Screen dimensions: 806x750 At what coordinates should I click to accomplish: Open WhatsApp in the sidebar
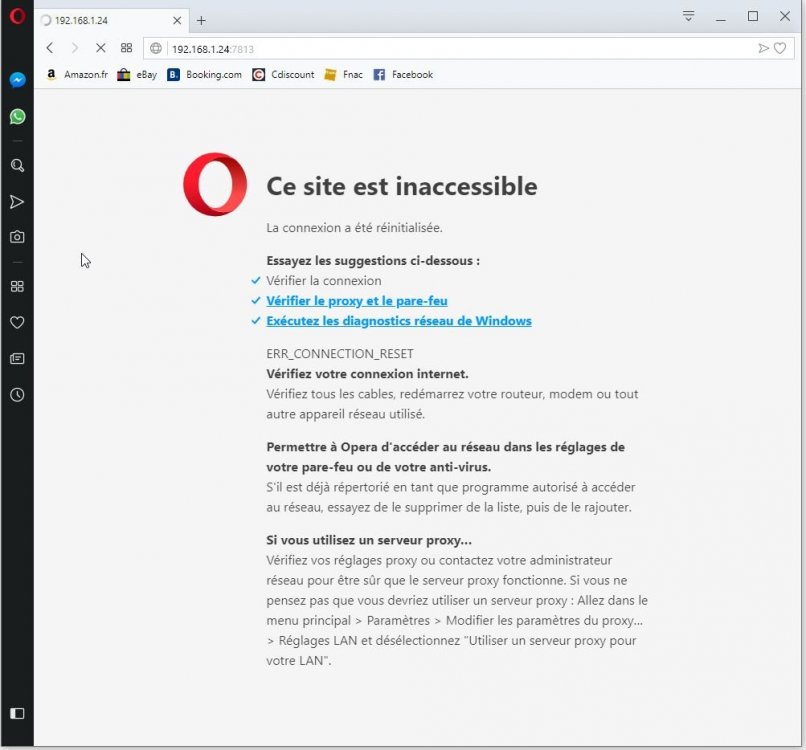17,117
